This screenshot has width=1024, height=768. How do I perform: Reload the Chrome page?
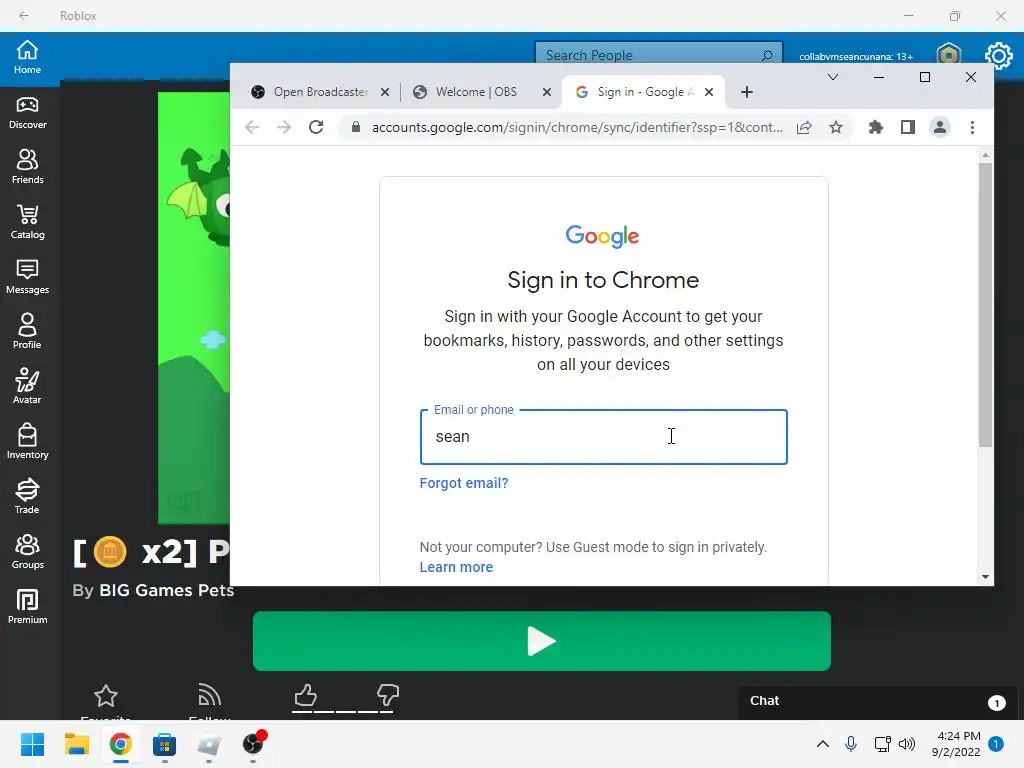click(316, 127)
